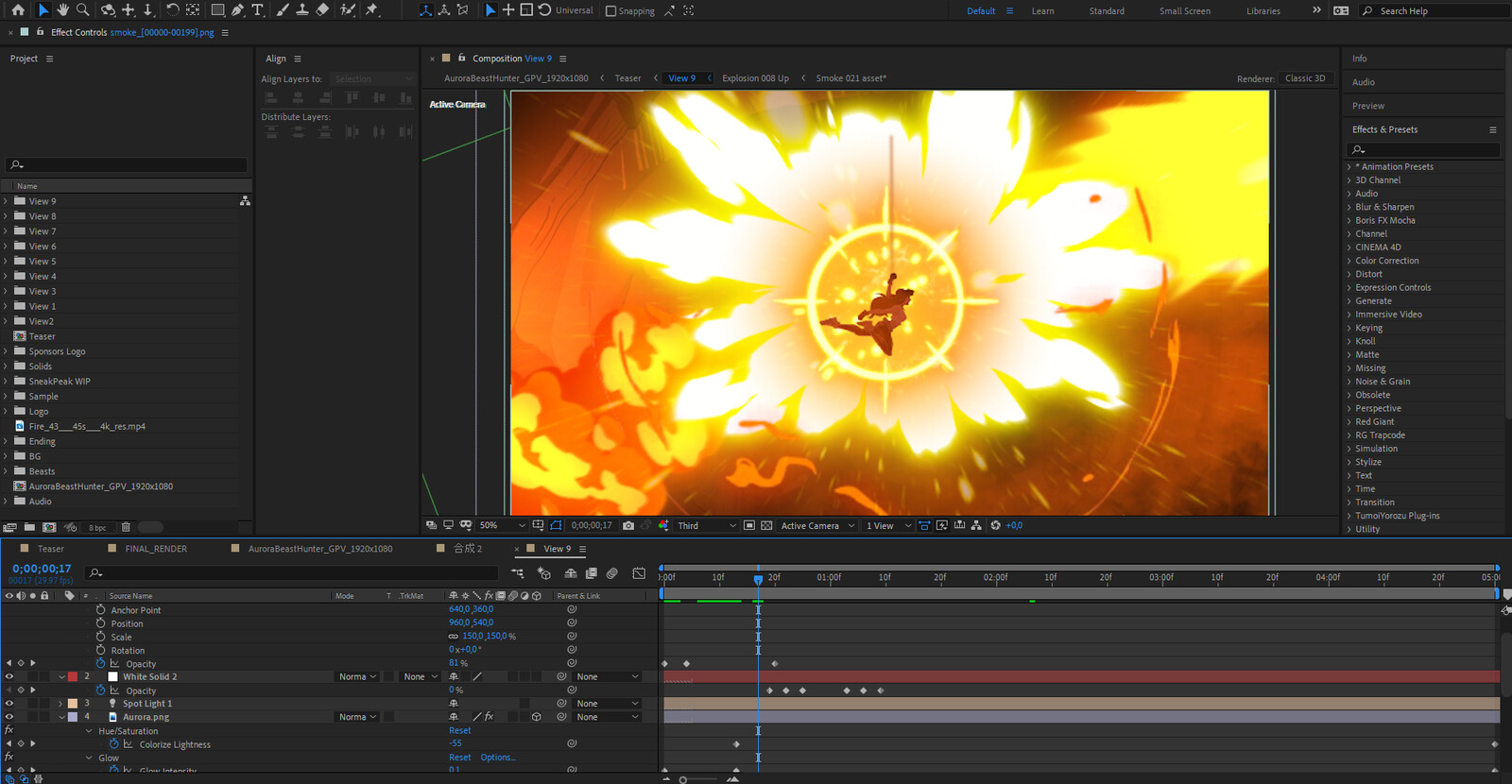
Task: Toggle the Snapping checkbox
Action: point(610,11)
